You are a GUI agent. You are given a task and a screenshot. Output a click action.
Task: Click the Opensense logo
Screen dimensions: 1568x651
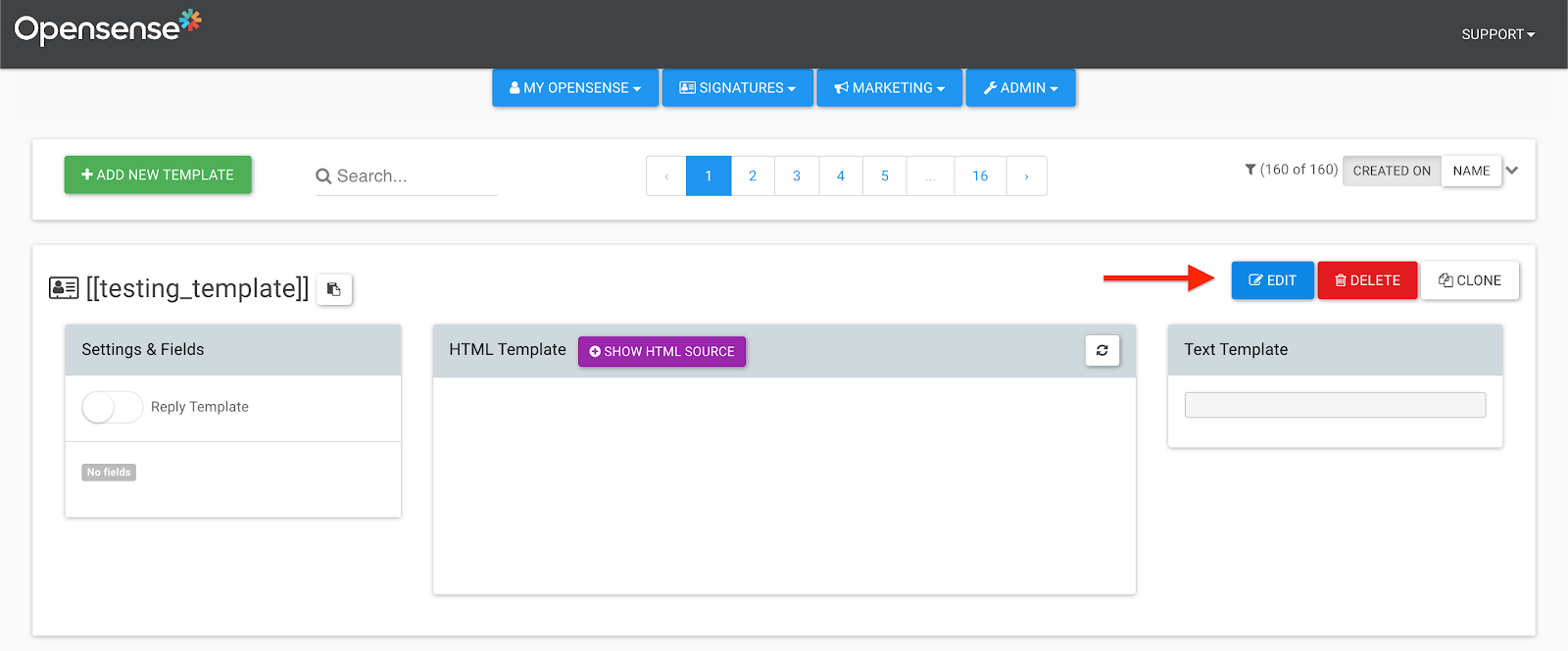pos(108,28)
